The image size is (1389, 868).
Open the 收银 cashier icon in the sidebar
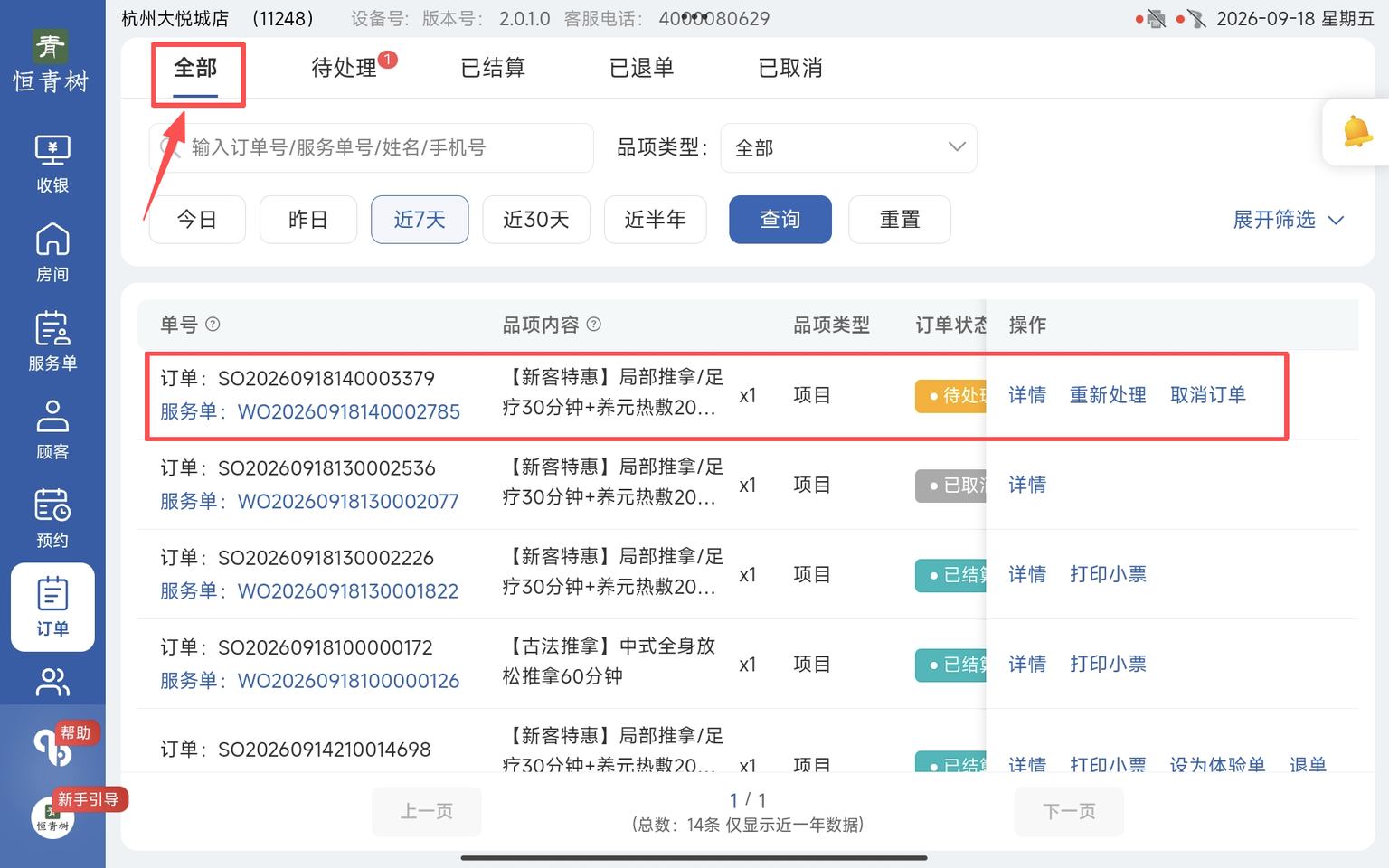click(52, 164)
